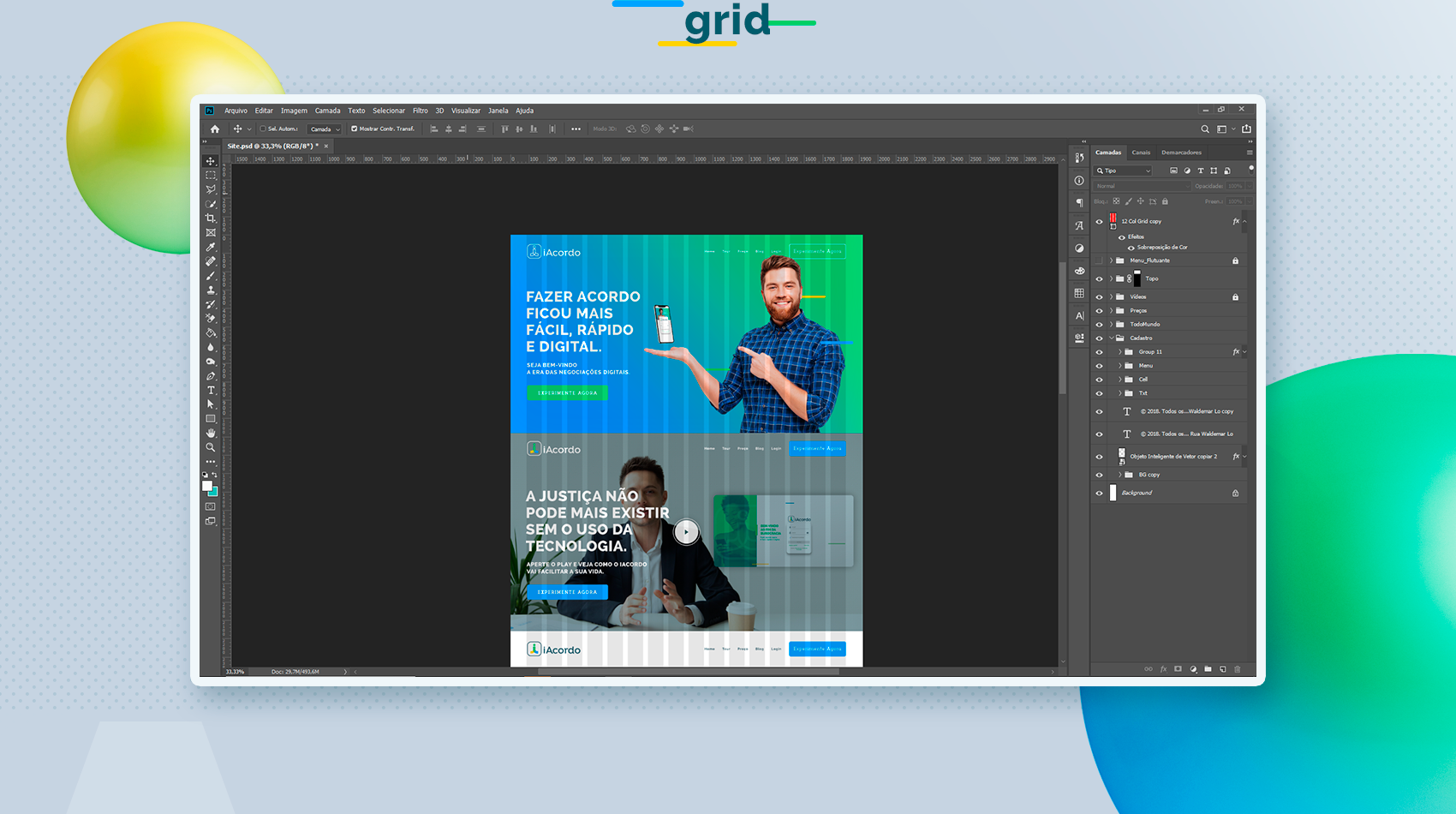
Task: Select the Paint Bucket tool
Action: pos(211,332)
